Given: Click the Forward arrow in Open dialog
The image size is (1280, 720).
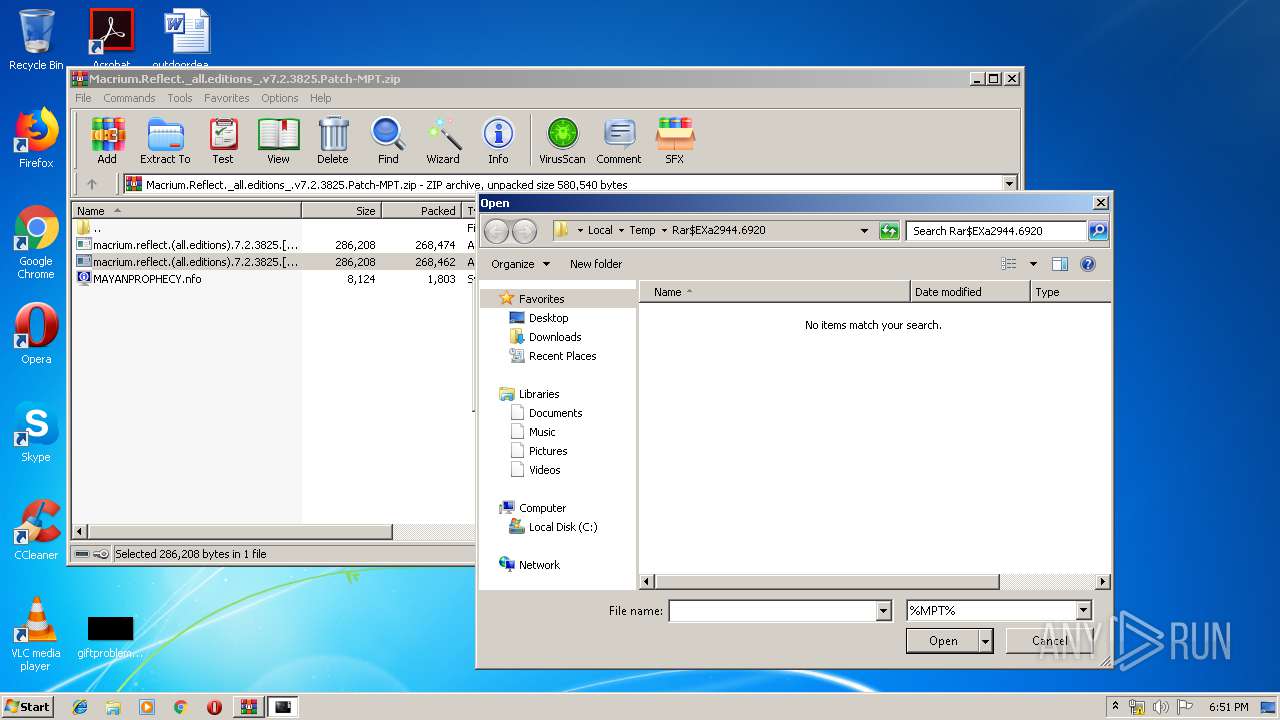Looking at the screenshot, I should 524,231.
